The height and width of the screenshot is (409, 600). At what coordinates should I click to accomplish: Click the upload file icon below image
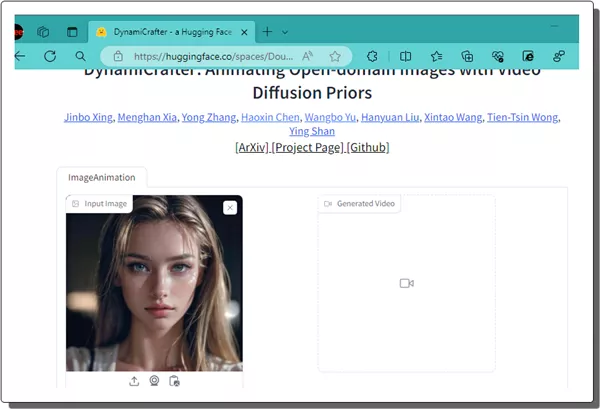[134, 381]
